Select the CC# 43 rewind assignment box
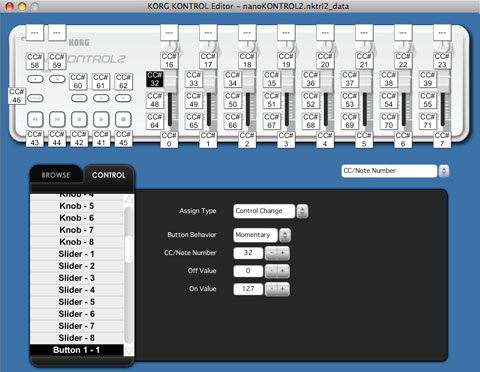This screenshot has height=372, width=480. point(35,138)
